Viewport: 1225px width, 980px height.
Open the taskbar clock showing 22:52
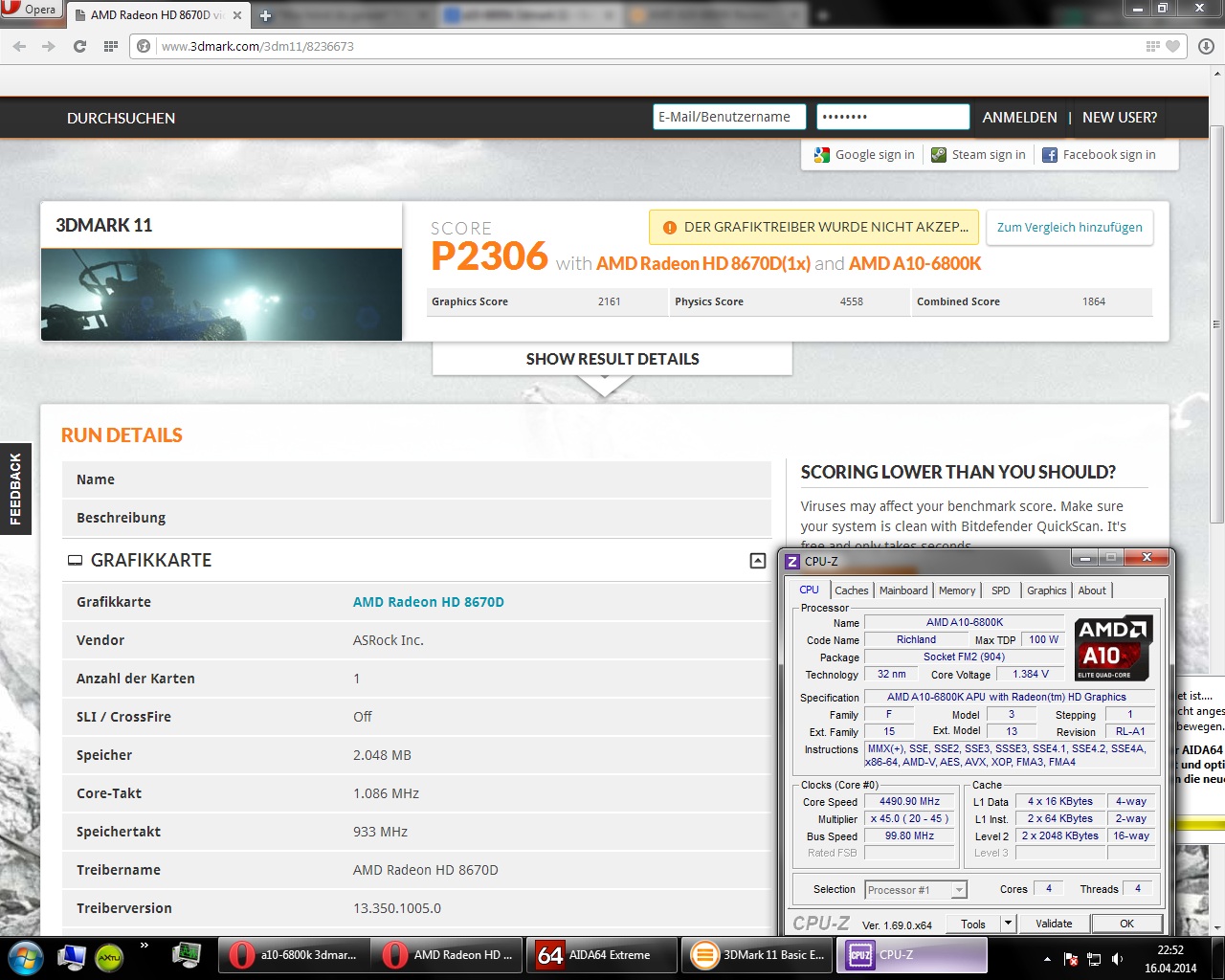(x=1170, y=959)
